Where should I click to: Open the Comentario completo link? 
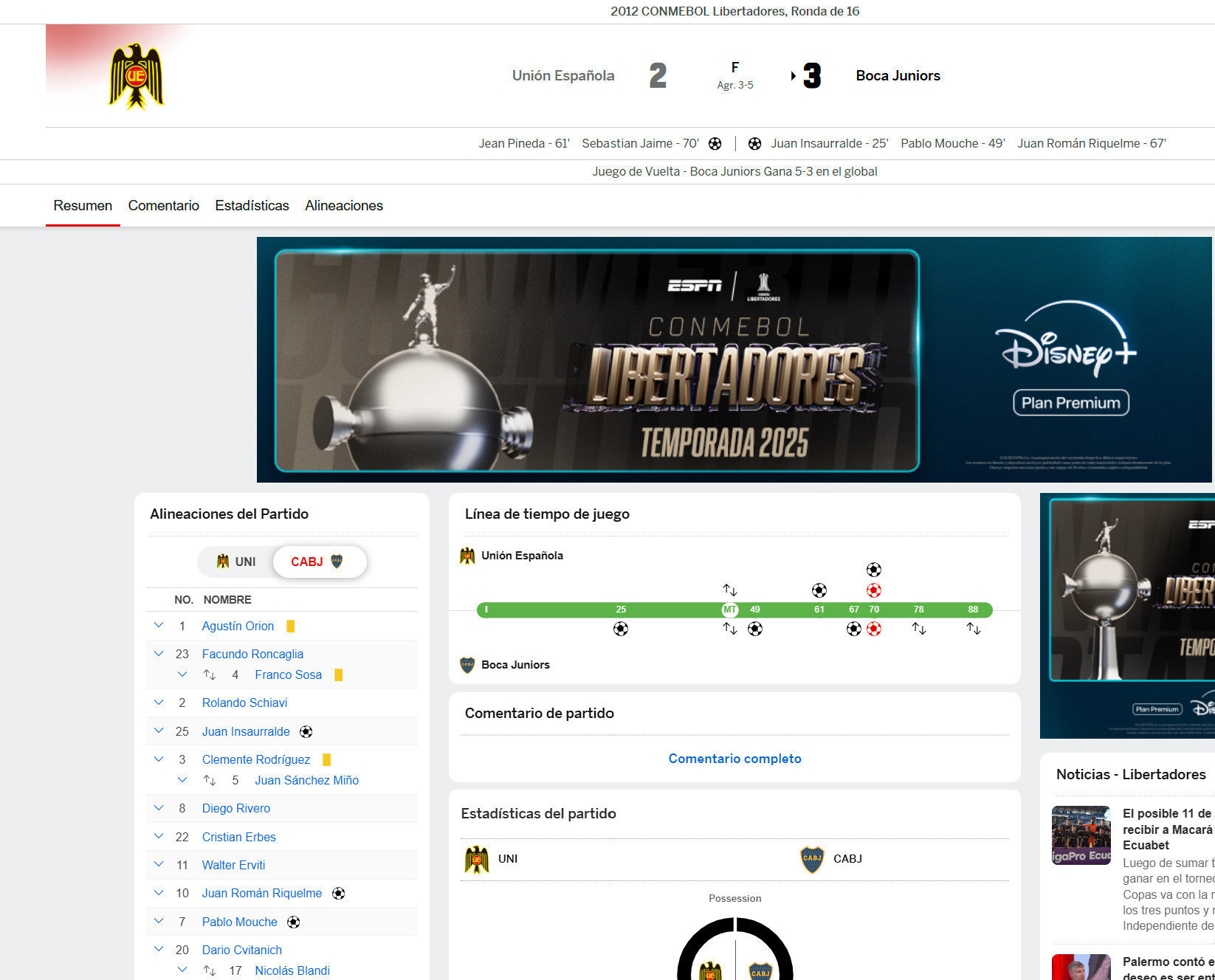pos(734,759)
